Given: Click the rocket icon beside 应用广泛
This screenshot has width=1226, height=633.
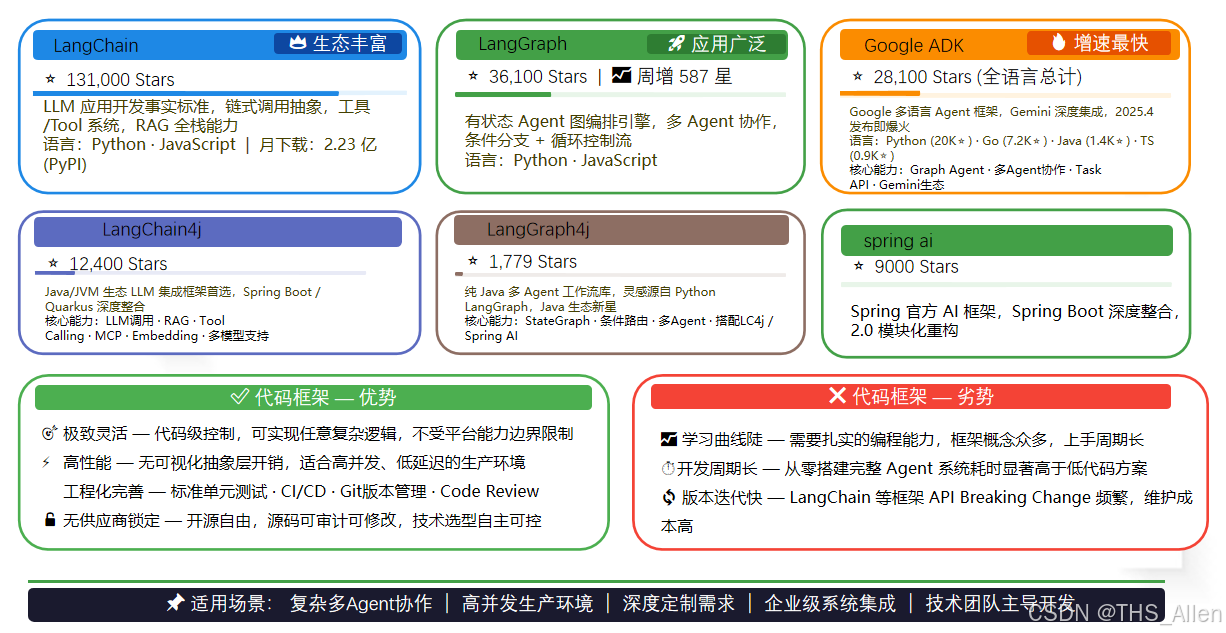Looking at the screenshot, I should click(x=675, y=44).
